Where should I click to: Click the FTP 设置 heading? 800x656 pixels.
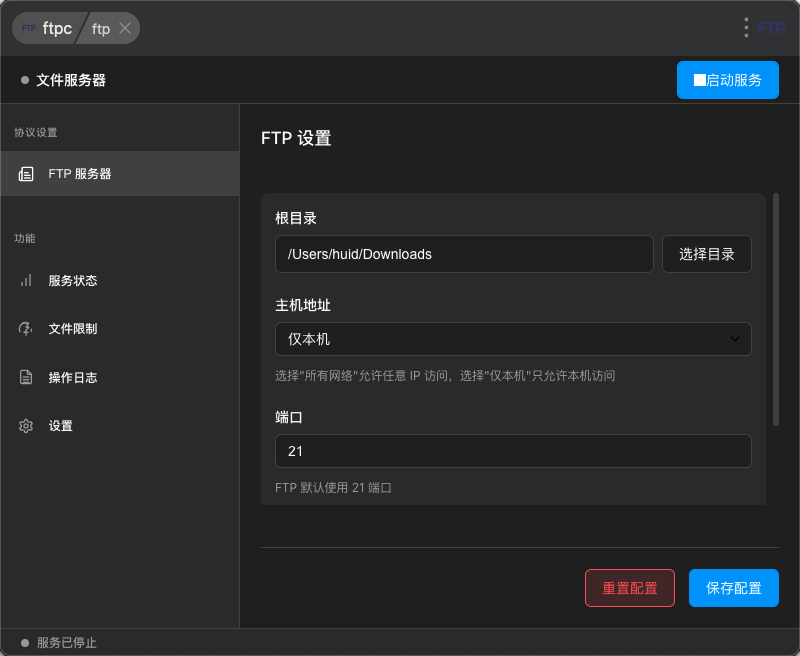(296, 138)
